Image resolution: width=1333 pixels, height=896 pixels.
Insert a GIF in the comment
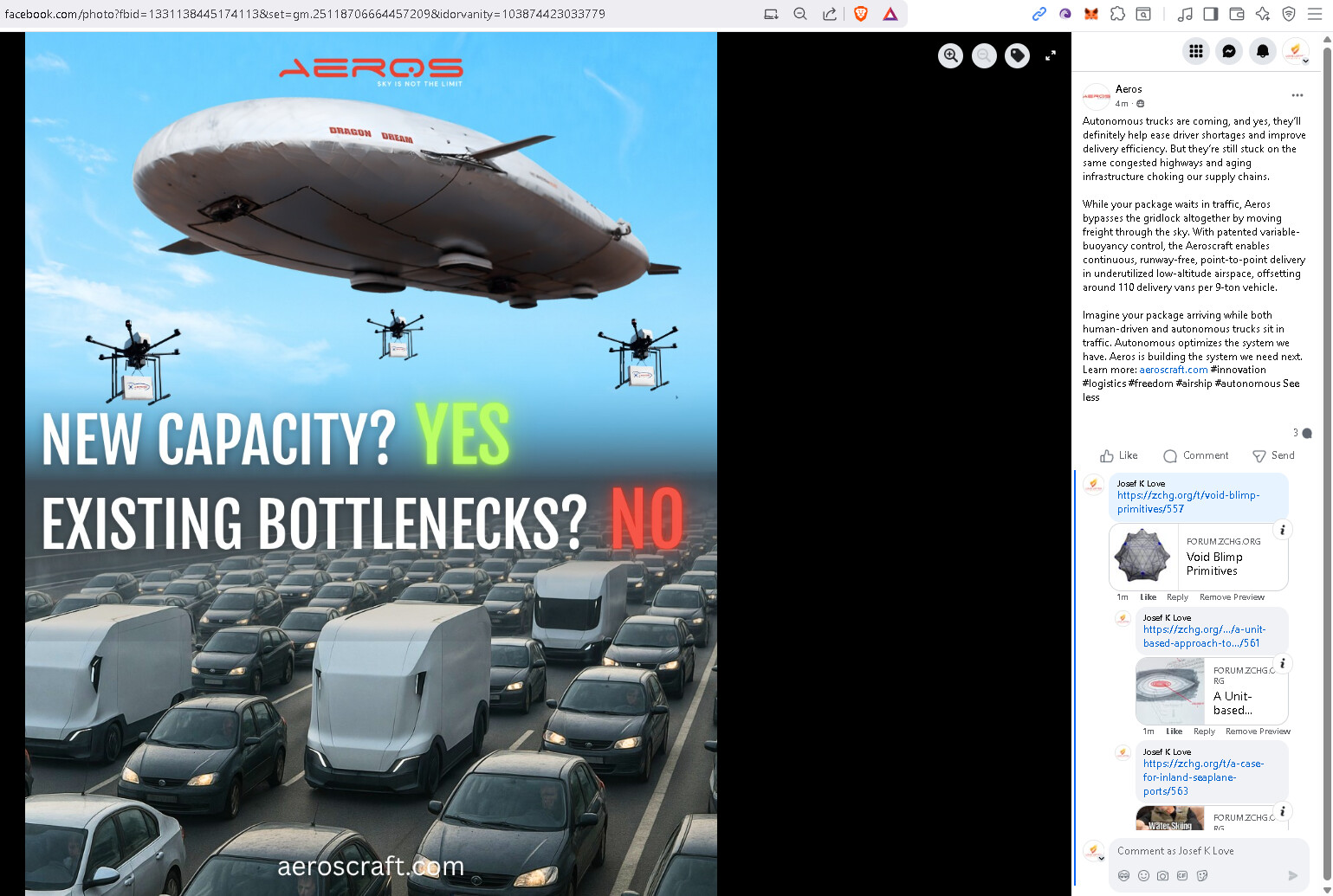pos(1182,875)
